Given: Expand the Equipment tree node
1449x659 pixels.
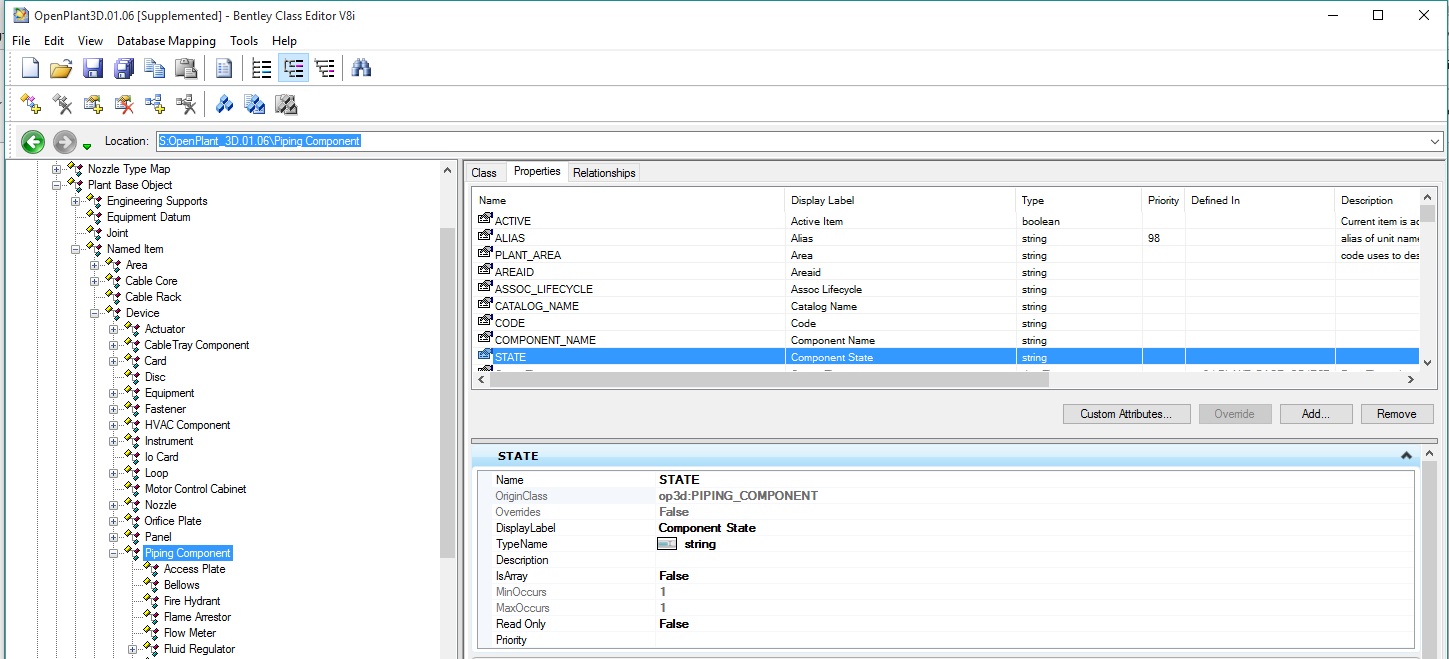Looking at the screenshot, I should click(x=114, y=393).
